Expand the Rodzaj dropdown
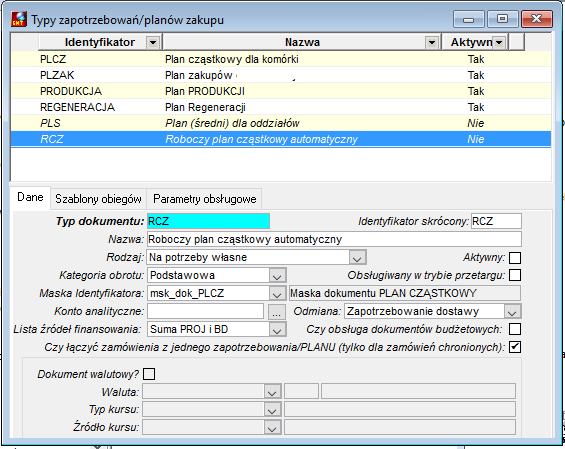This screenshot has height=449, width=565. (x=357, y=258)
